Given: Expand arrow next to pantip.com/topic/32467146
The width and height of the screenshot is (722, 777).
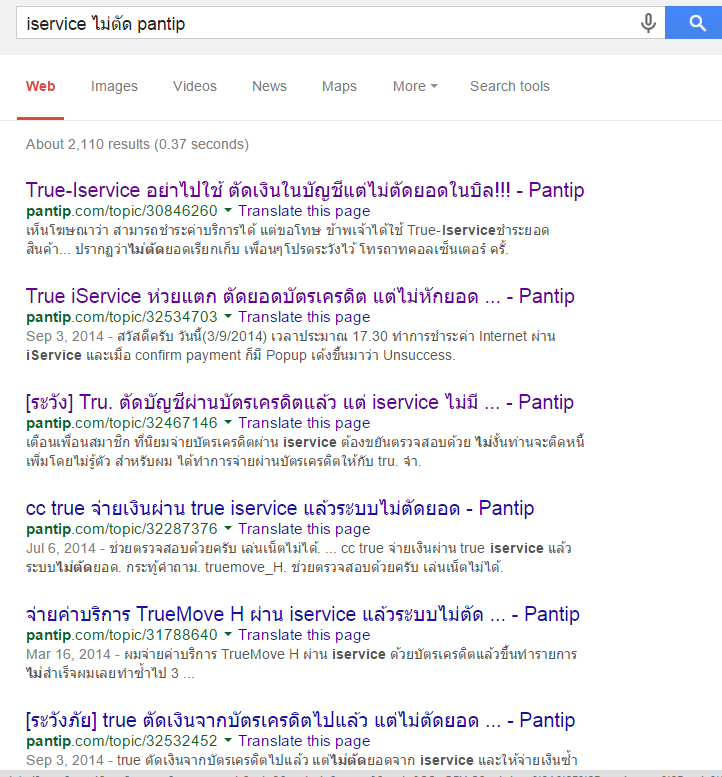Looking at the screenshot, I should pyautogui.click(x=228, y=423).
